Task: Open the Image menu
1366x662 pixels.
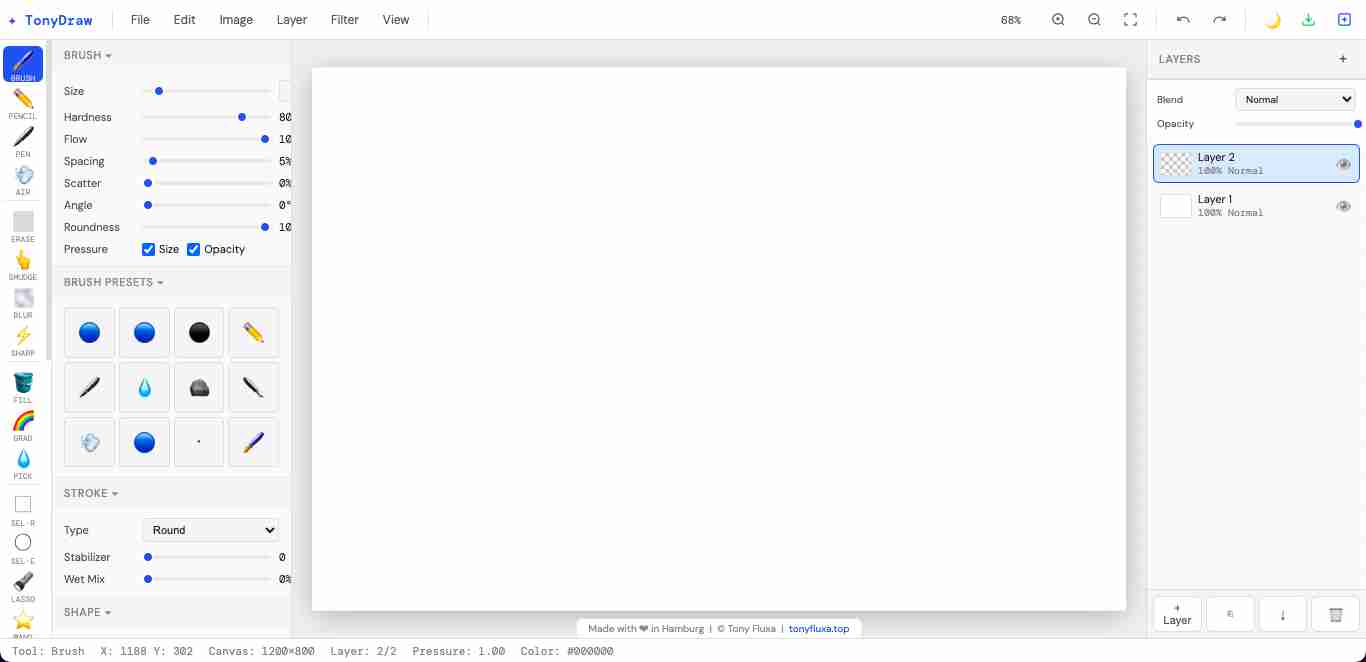Action: [236, 20]
